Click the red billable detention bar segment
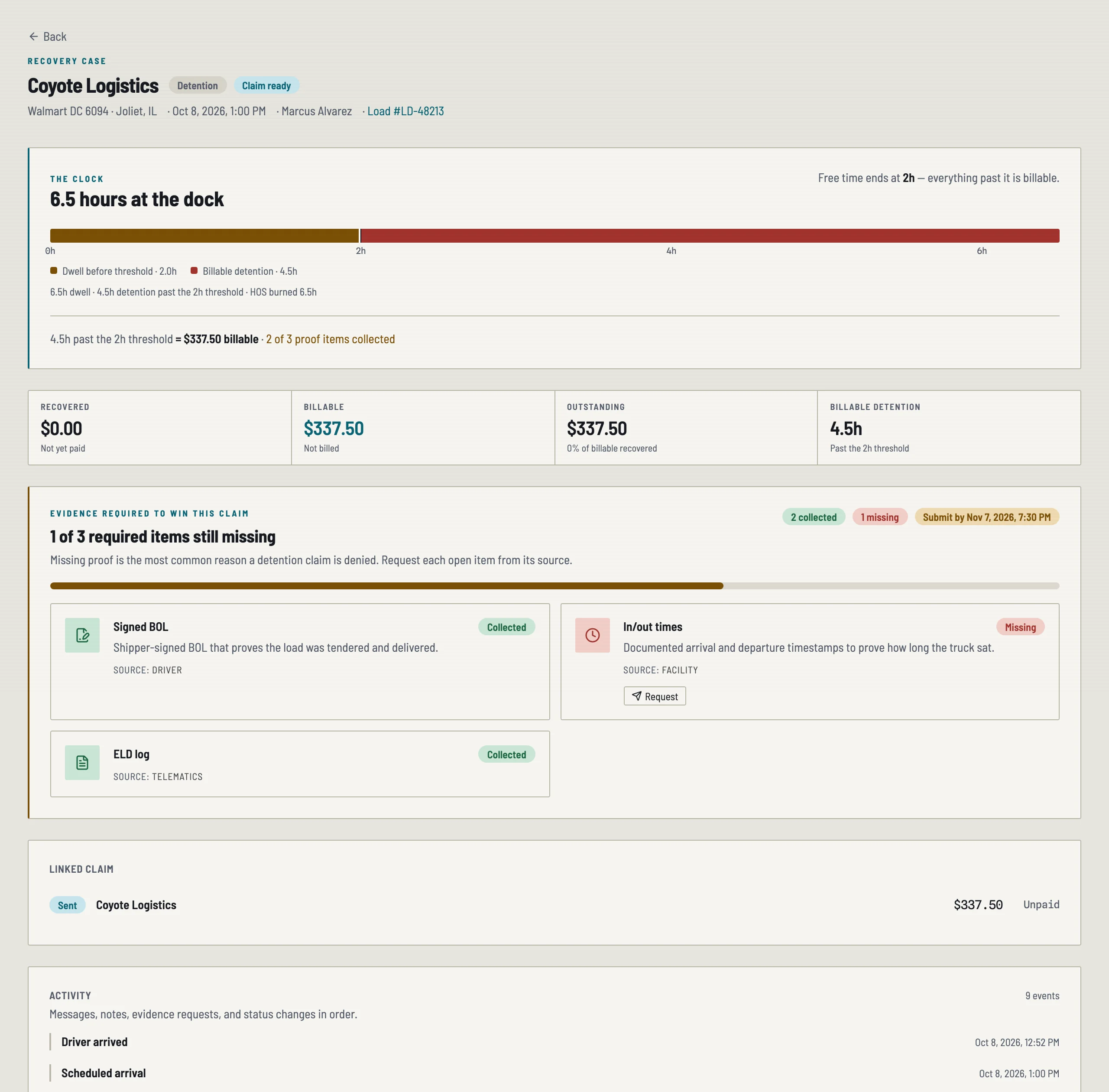The width and height of the screenshot is (1109, 1092). point(710,236)
